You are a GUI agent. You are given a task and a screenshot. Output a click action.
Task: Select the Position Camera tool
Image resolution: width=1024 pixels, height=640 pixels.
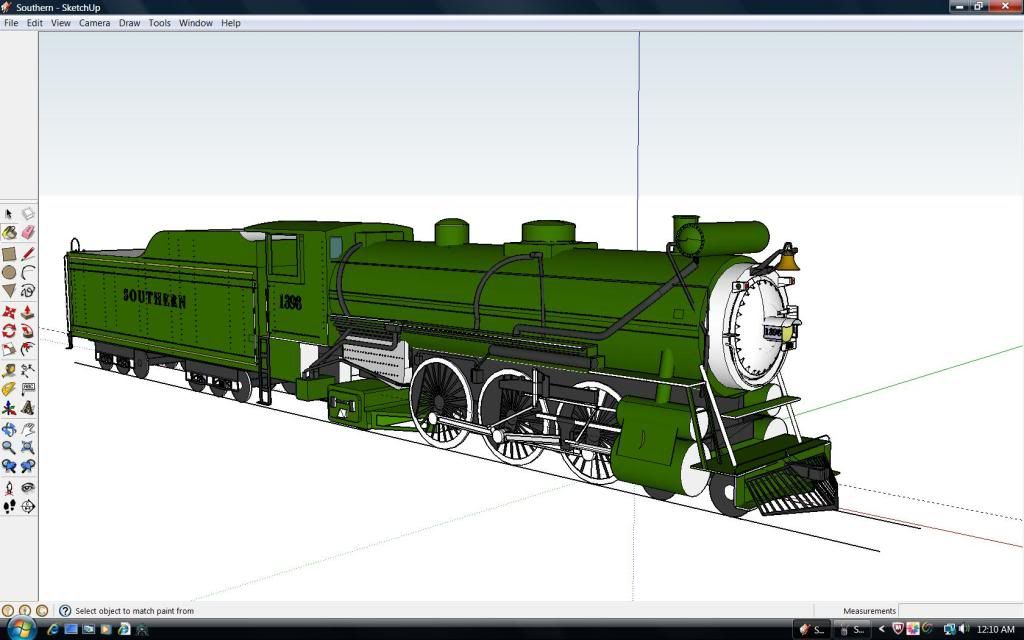pos(8,487)
